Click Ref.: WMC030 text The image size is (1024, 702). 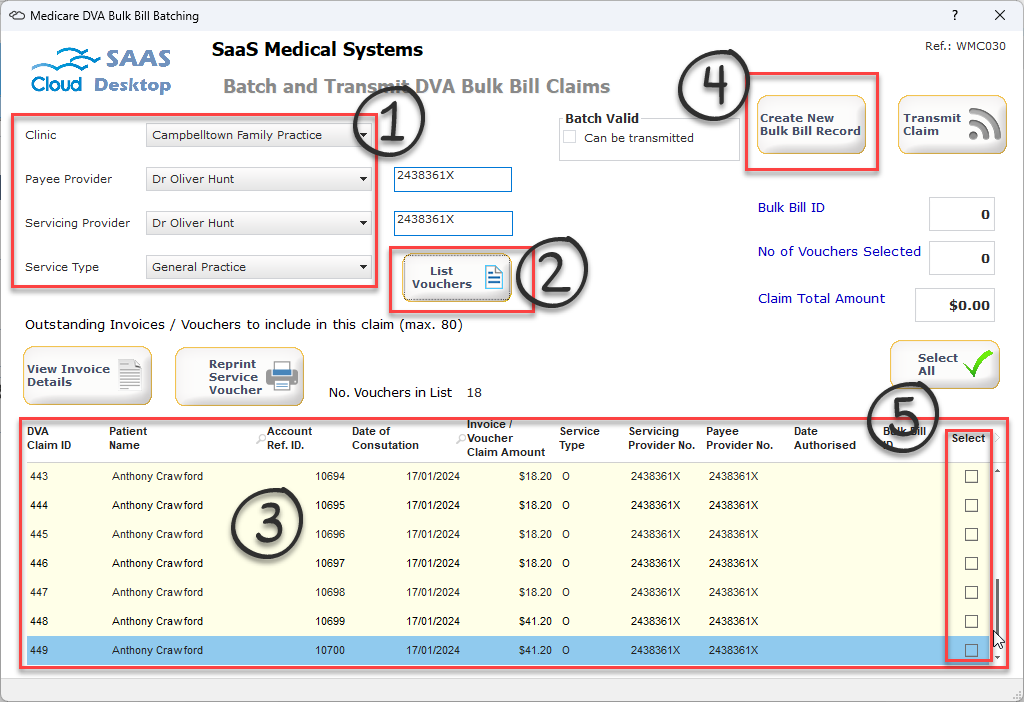(965, 46)
